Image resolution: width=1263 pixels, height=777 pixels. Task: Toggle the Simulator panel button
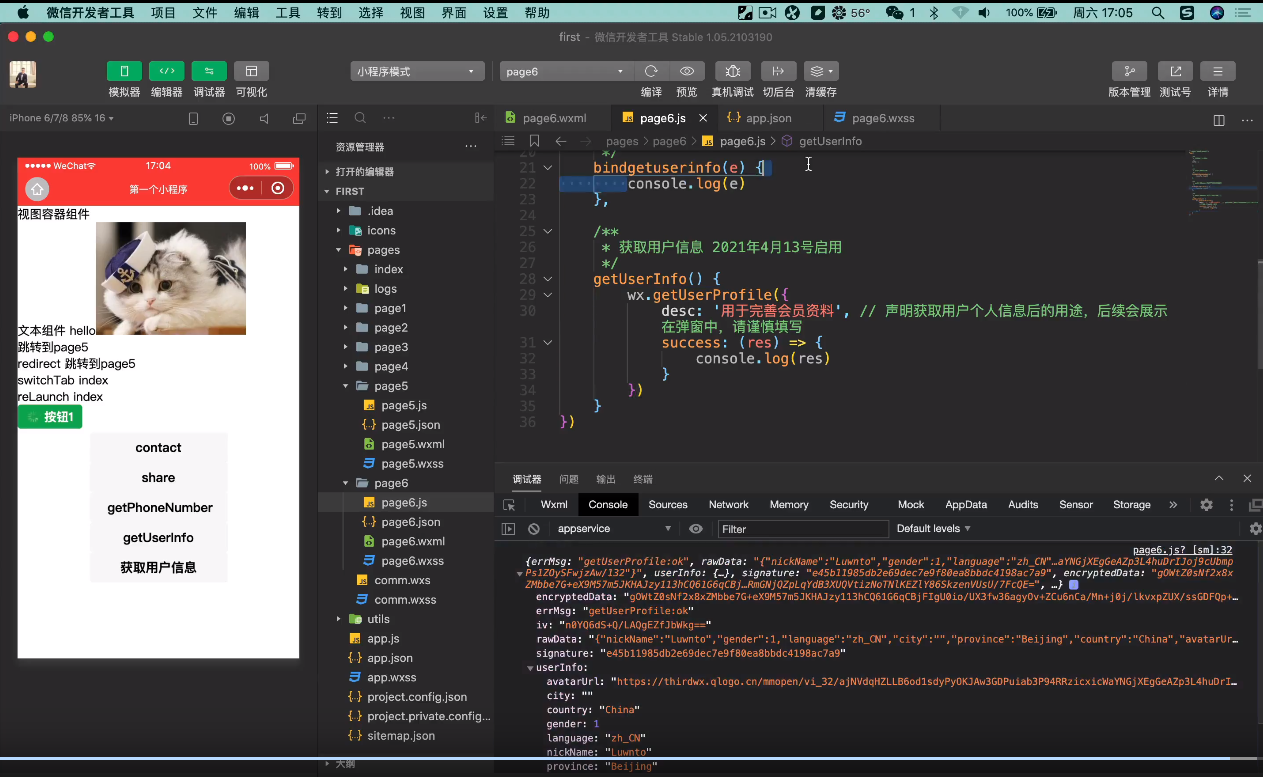[124, 71]
